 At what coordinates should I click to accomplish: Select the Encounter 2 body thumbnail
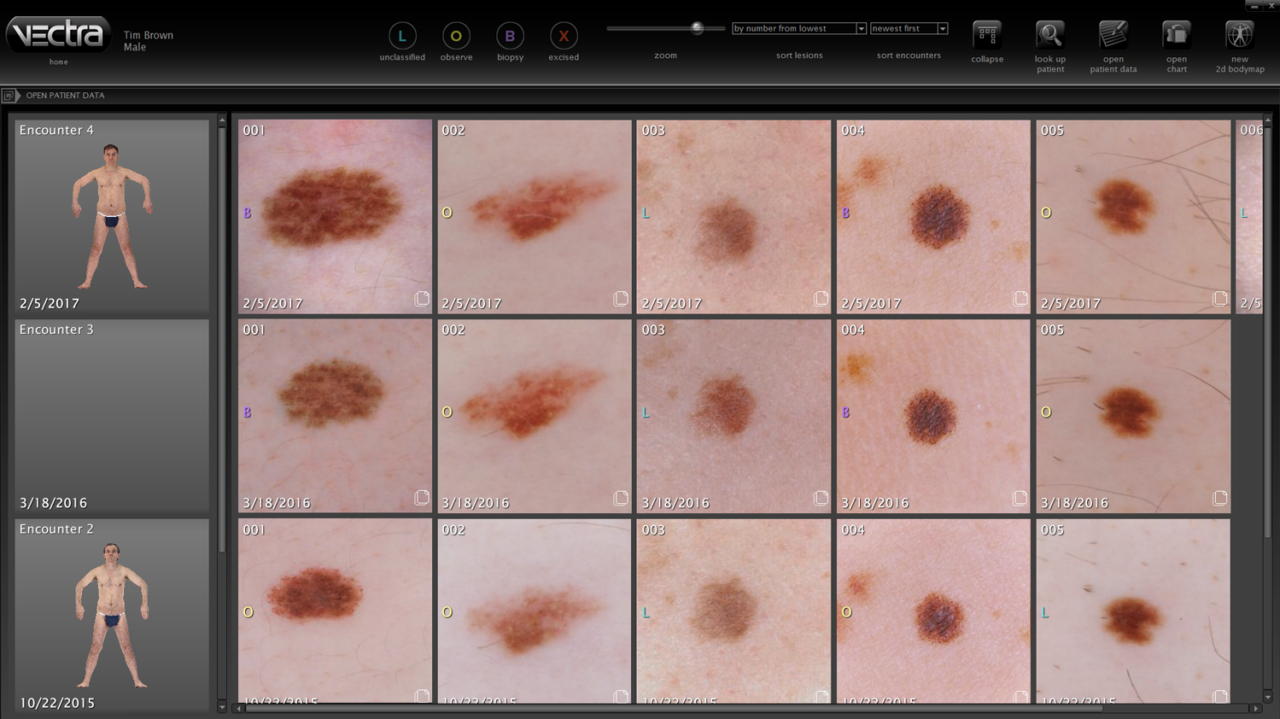click(111, 615)
